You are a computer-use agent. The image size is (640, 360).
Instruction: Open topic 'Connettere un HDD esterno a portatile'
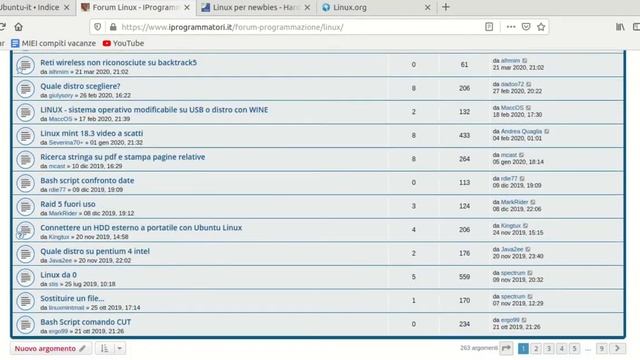pos(141,228)
